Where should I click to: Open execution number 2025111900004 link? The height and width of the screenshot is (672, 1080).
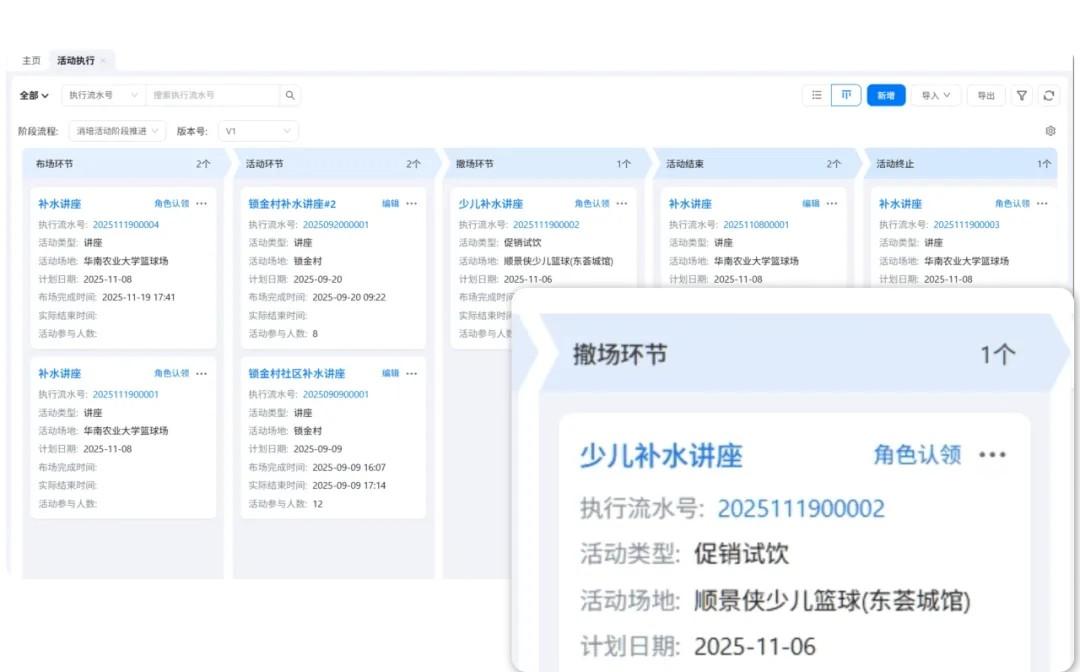coord(126,224)
